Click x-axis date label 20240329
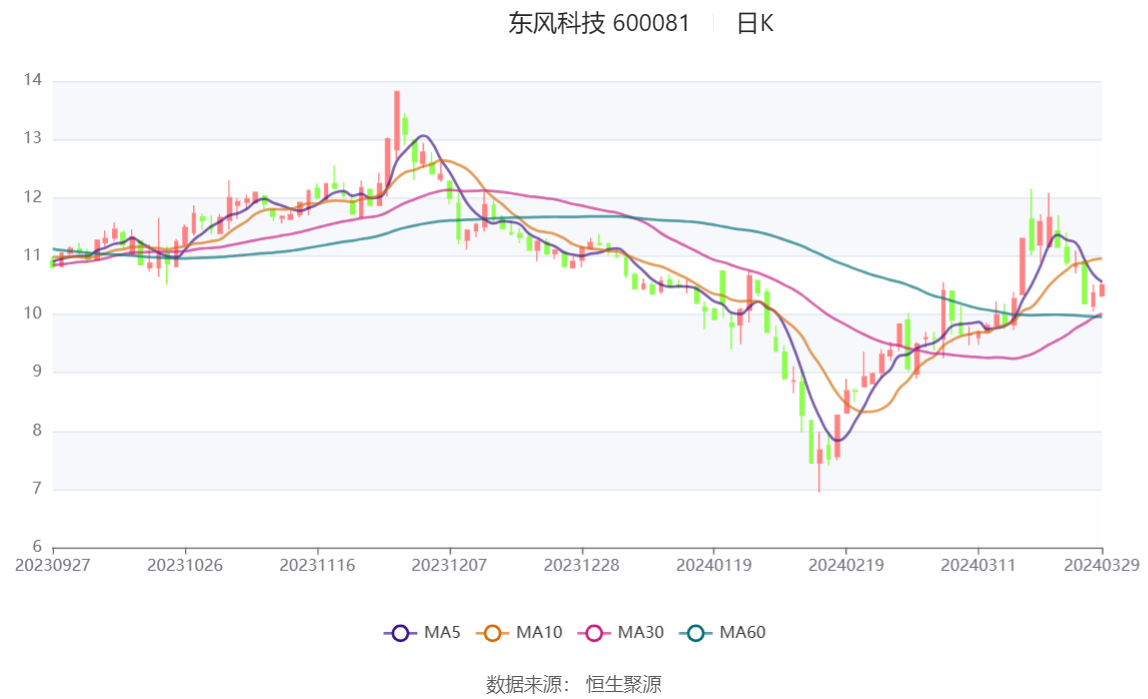This screenshot has width=1148, height=699. tap(1102, 565)
